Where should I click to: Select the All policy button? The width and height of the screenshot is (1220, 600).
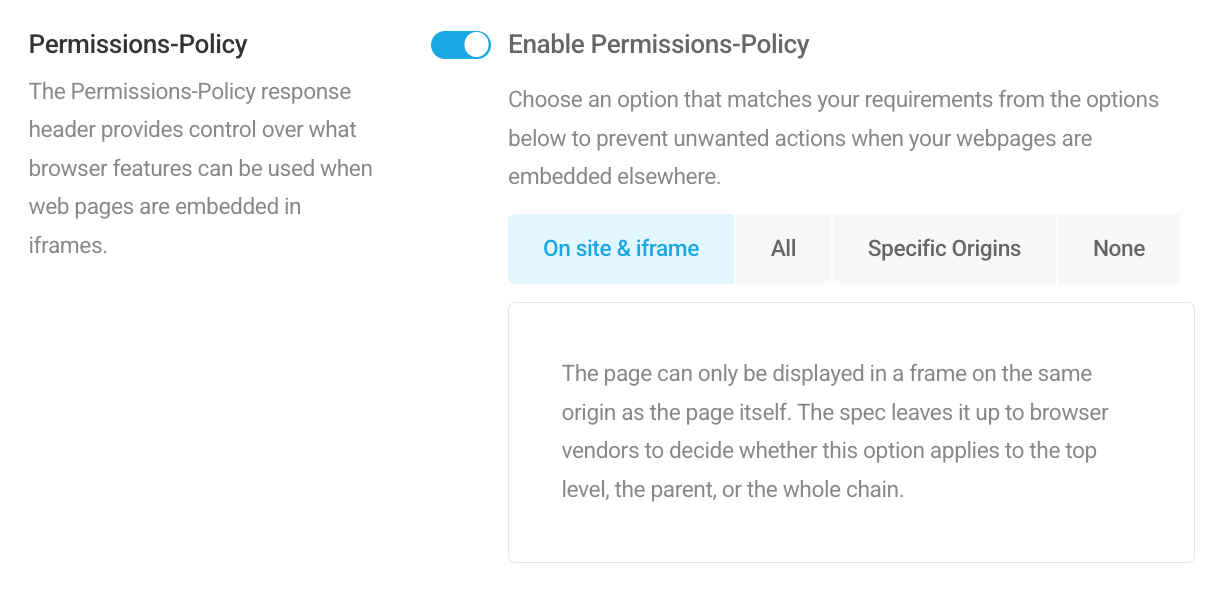click(783, 248)
